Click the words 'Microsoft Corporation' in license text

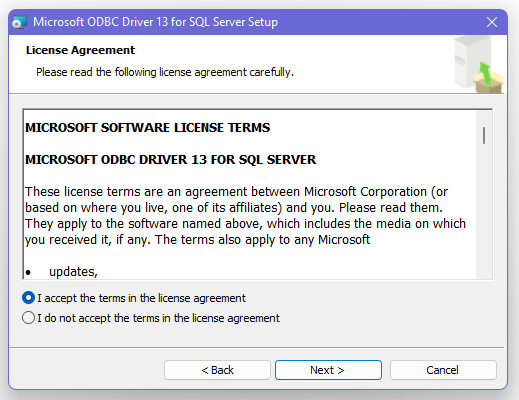pyautogui.click(x=365, y=192)
